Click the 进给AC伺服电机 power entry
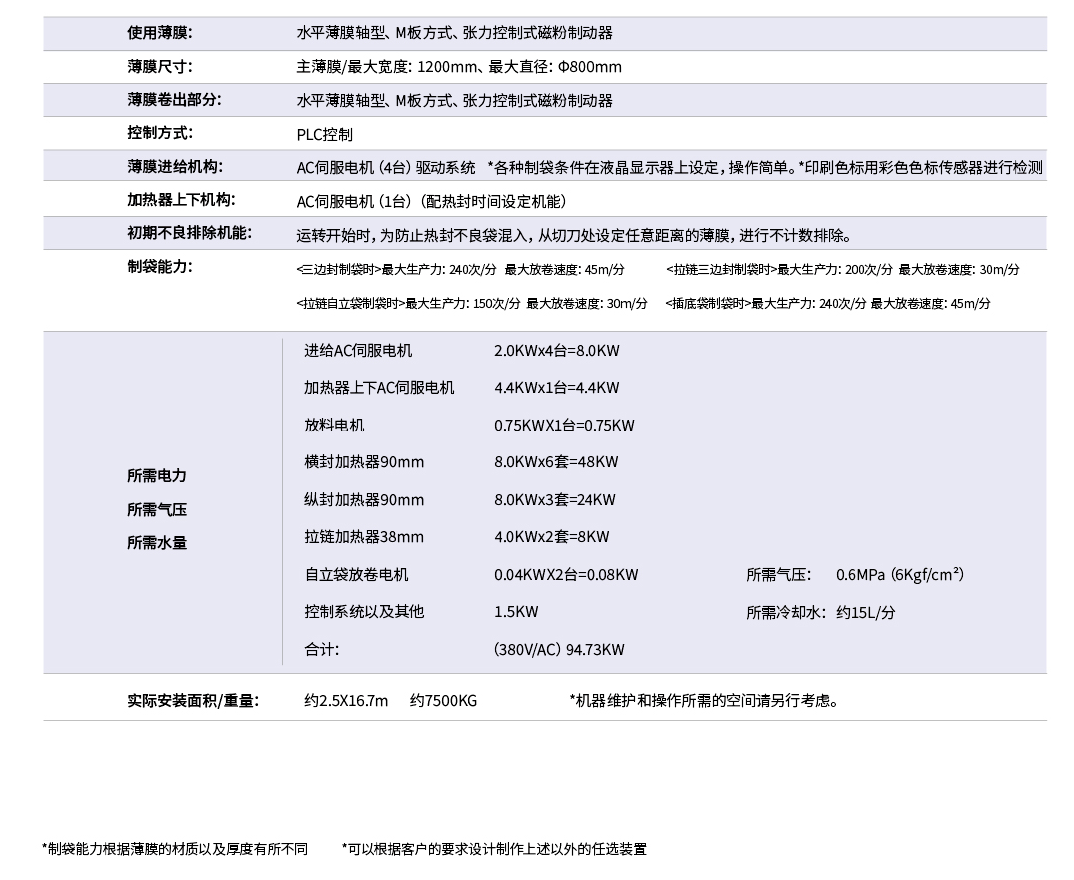1074x880 pixels. click(x=358, y=350)
